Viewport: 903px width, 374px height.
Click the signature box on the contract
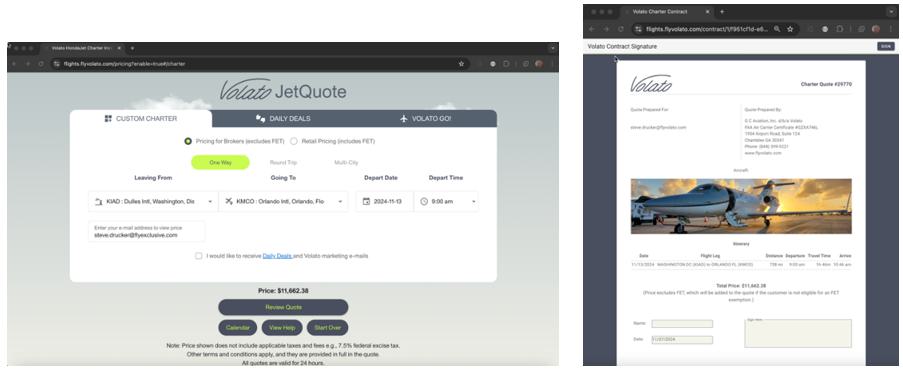pos(798,334)
